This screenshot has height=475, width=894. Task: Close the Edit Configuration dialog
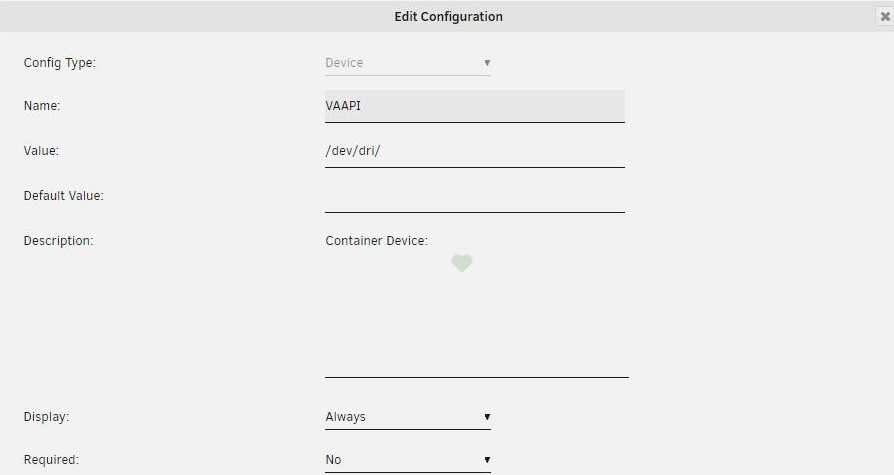tap(884, 17)
